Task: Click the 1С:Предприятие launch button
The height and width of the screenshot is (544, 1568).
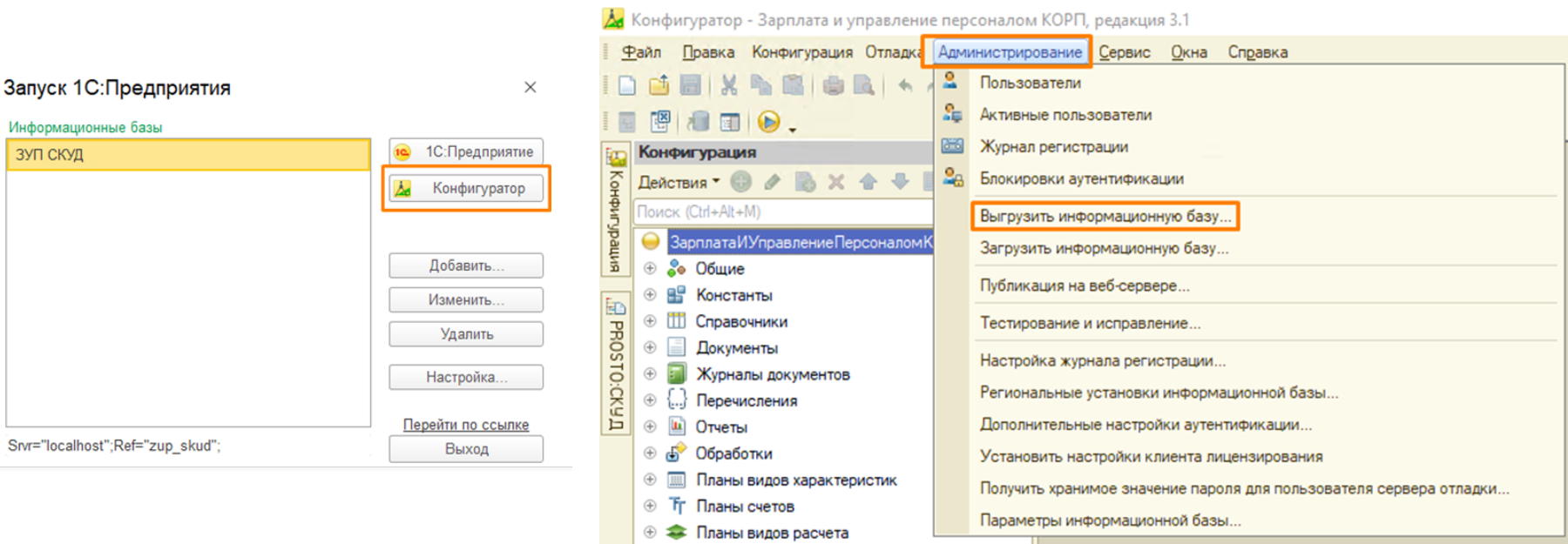Action: pos(466,151)
